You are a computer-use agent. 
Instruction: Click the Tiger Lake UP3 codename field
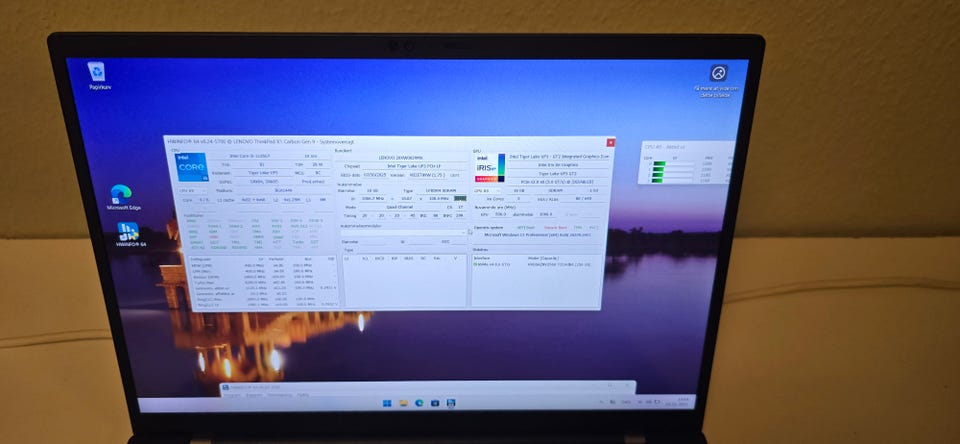(262, 173)
